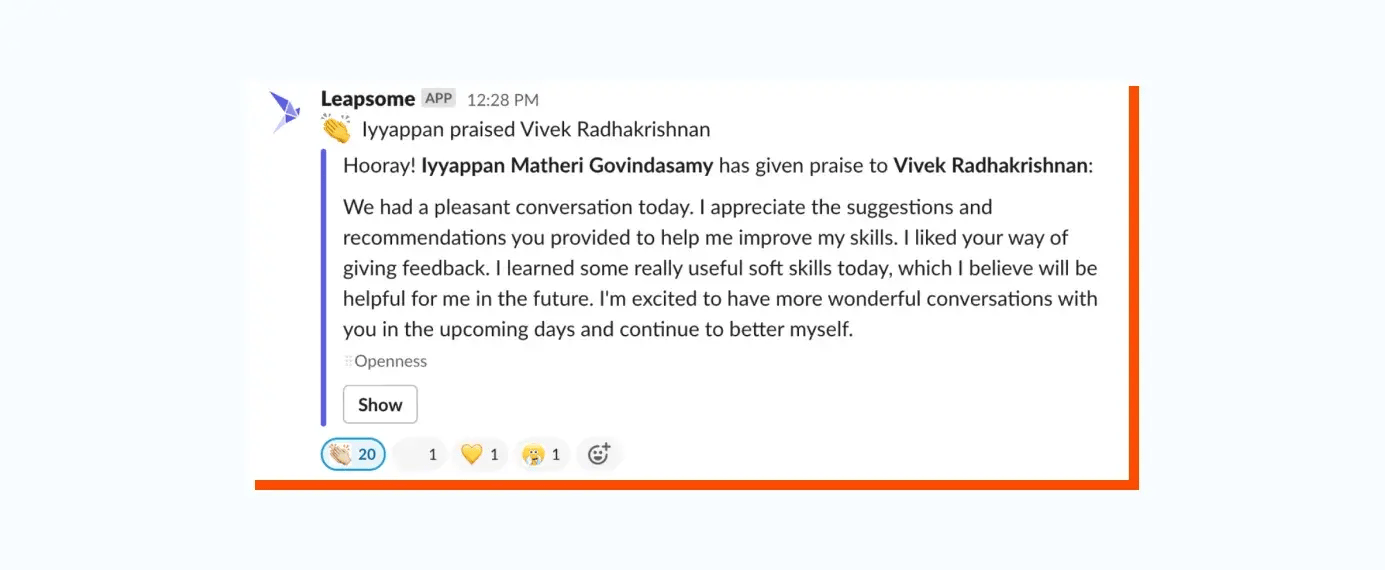Click bold Vivek Radhakrishnan name after 'praise to'

tap(990, 166)
